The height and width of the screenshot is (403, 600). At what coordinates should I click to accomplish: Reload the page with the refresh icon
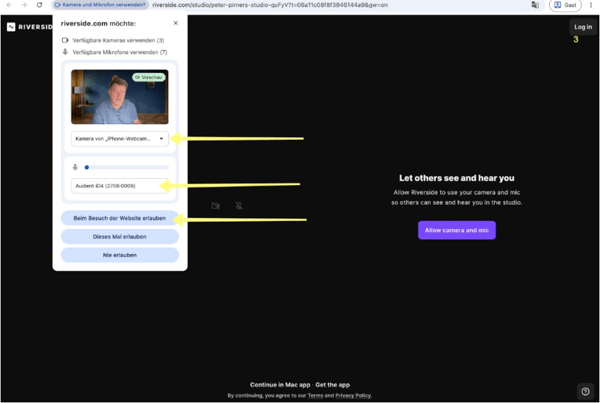[x=39, y=5]
